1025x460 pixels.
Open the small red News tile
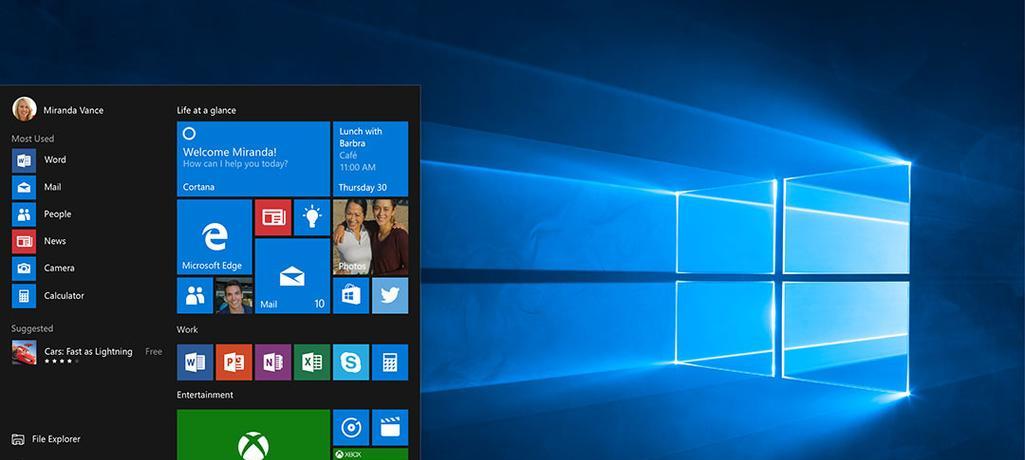click(273, 218)
